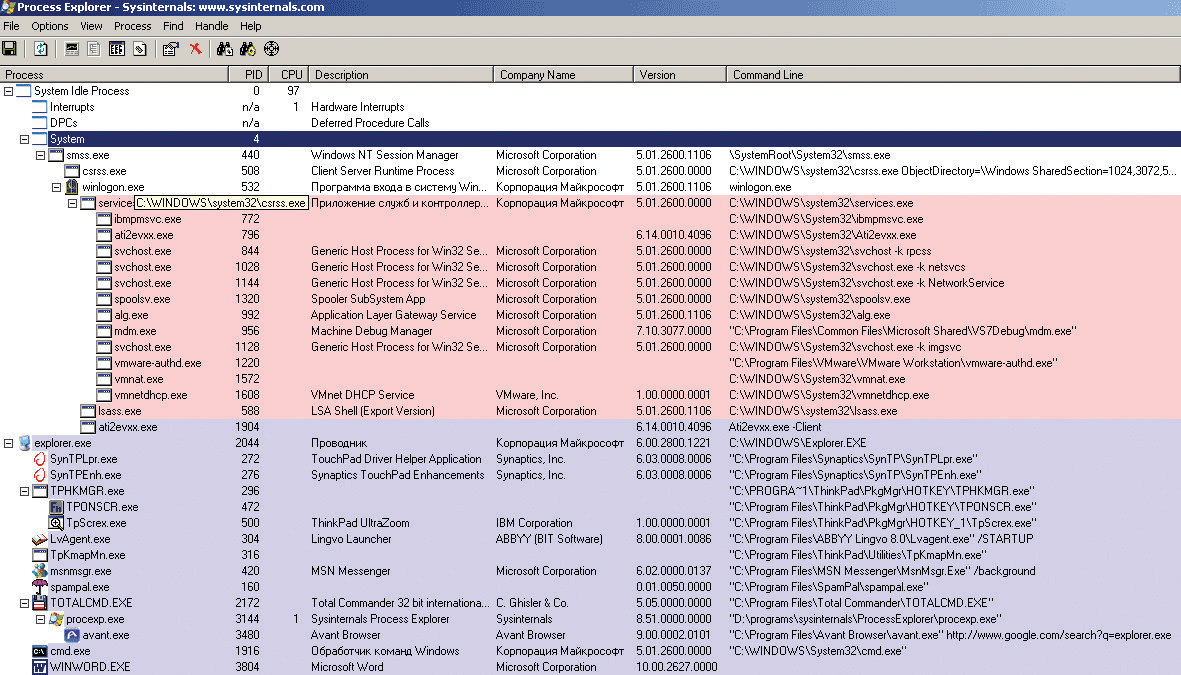Toggle the Show Process Tree toolbar icon

click(94, 49)
